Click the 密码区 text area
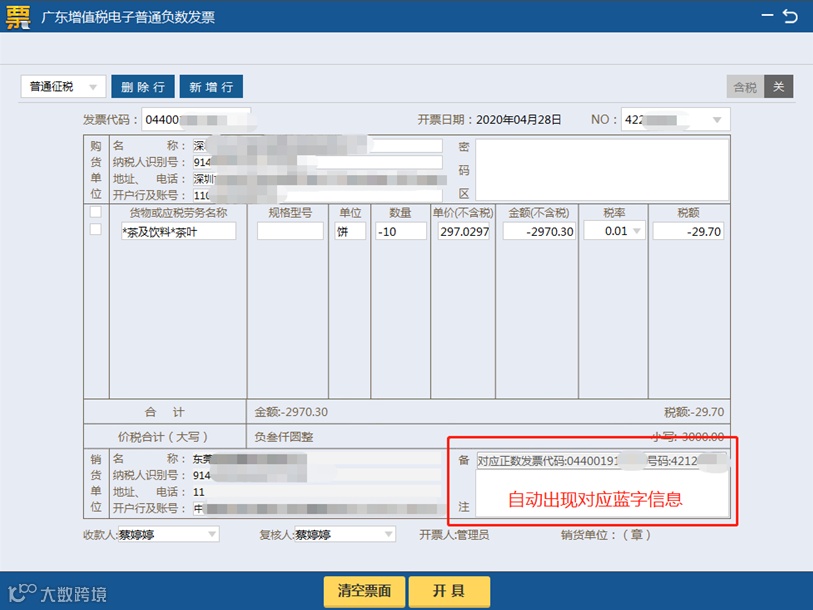This screenshot has width=813, height=610. click(602, 170)
